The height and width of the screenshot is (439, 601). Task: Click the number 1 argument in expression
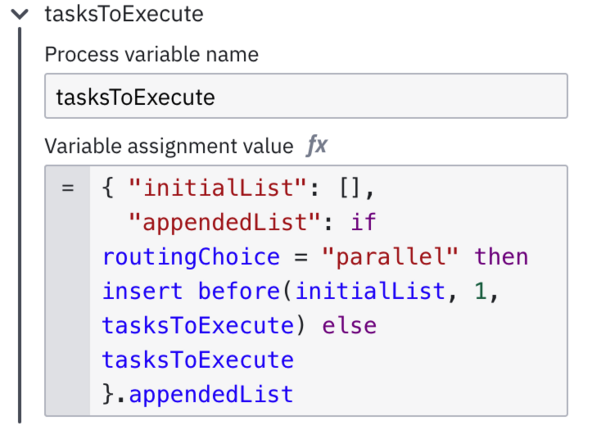pyautogui.click(x=480, y=291)
